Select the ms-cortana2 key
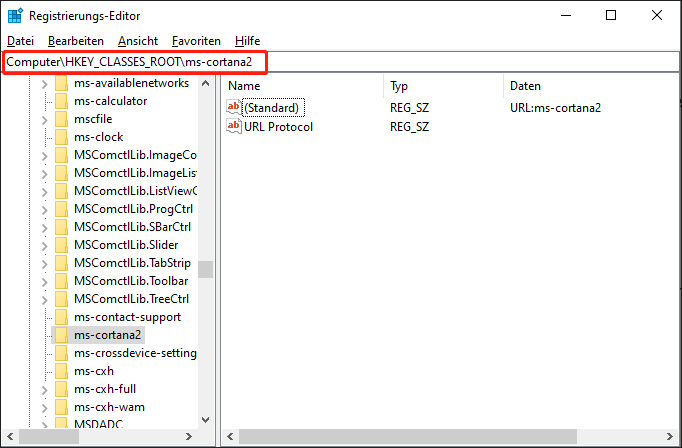 point(107,335)
